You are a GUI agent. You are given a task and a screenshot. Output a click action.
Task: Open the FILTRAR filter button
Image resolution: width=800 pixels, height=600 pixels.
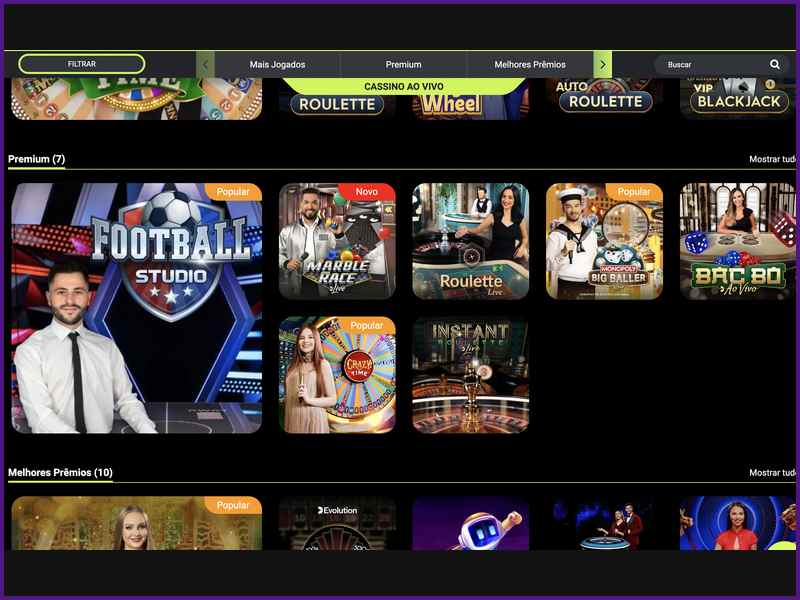81,64
